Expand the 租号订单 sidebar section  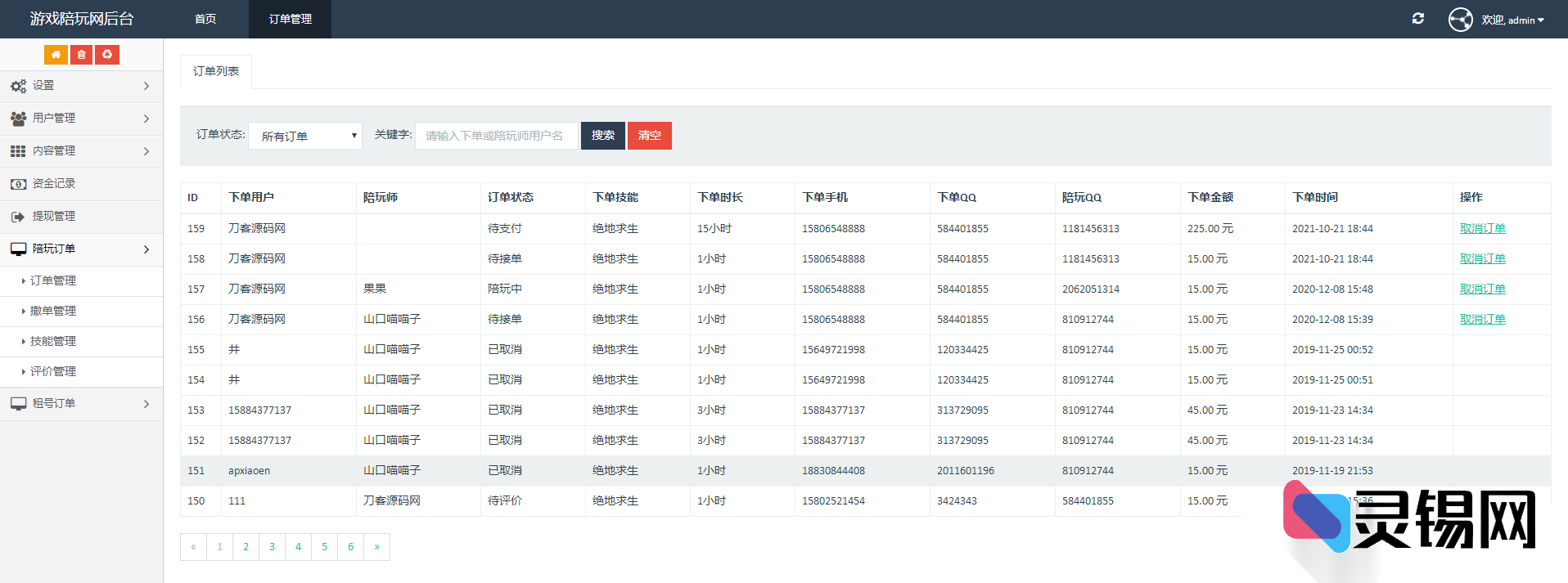pos(81,404)
